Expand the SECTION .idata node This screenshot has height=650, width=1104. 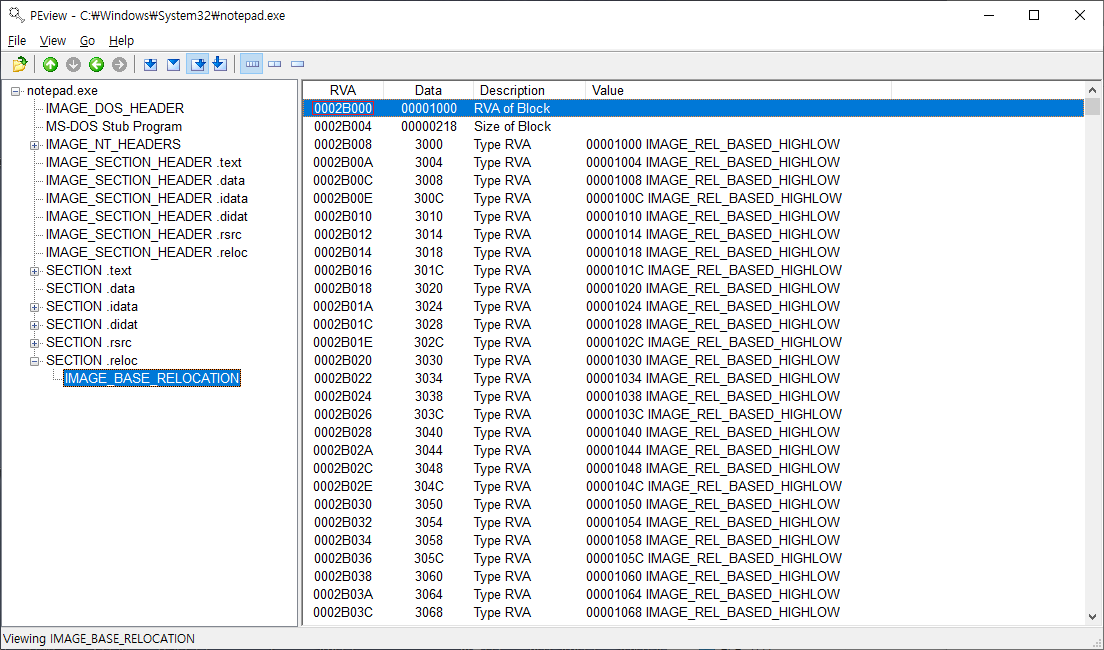click(x=34, y=307)
